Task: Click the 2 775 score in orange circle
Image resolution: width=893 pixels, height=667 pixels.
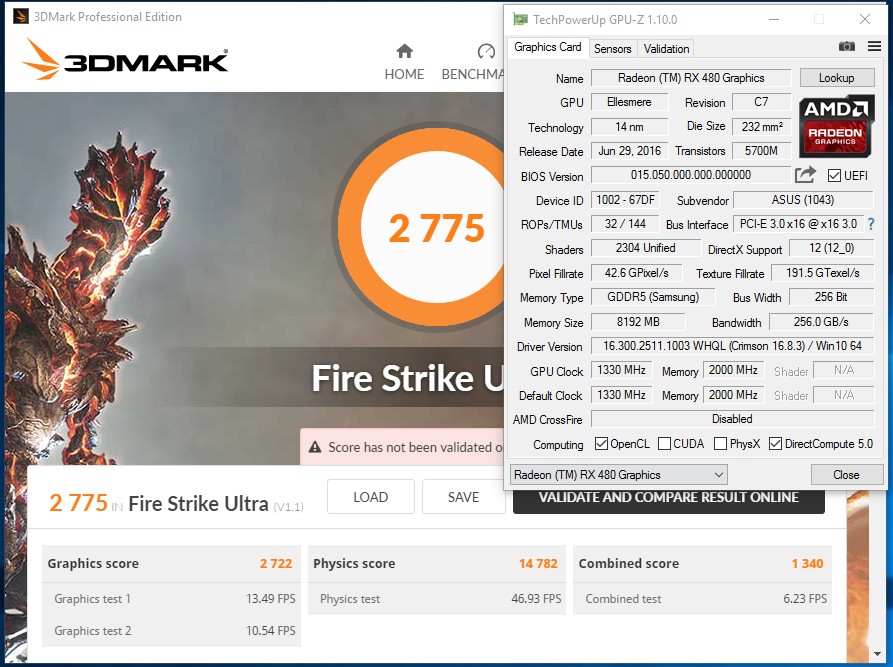Action: click(x=437, y=228)
